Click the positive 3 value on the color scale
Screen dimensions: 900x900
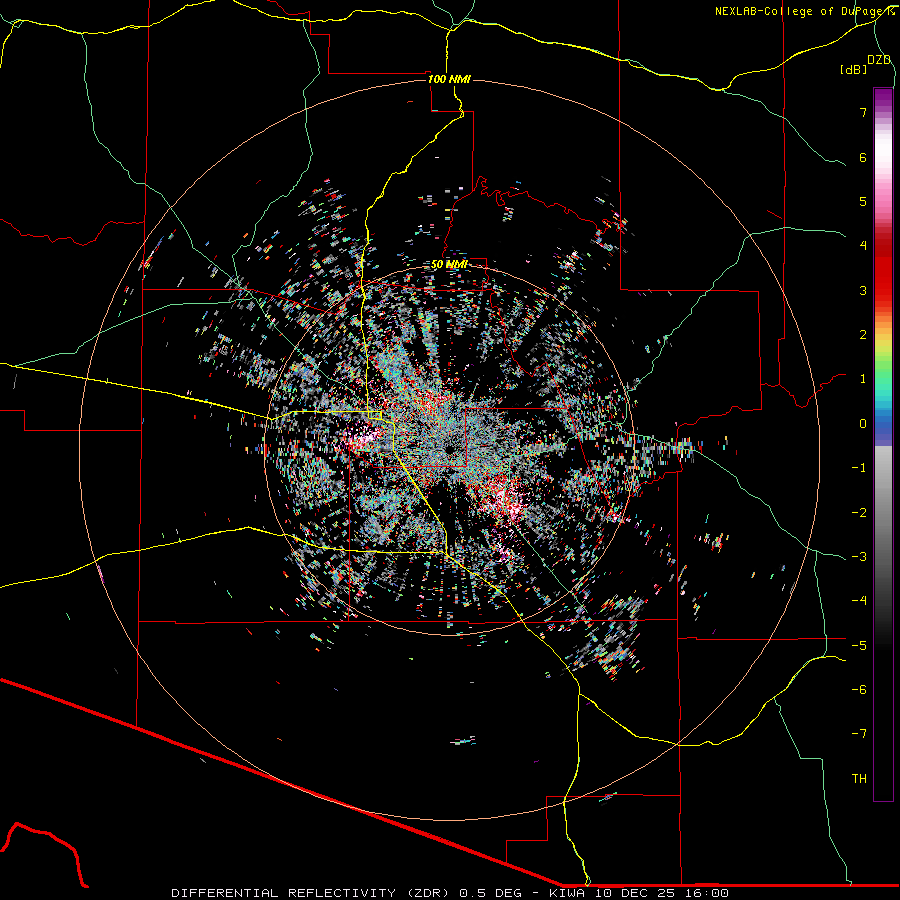click(x=863, y=290)
